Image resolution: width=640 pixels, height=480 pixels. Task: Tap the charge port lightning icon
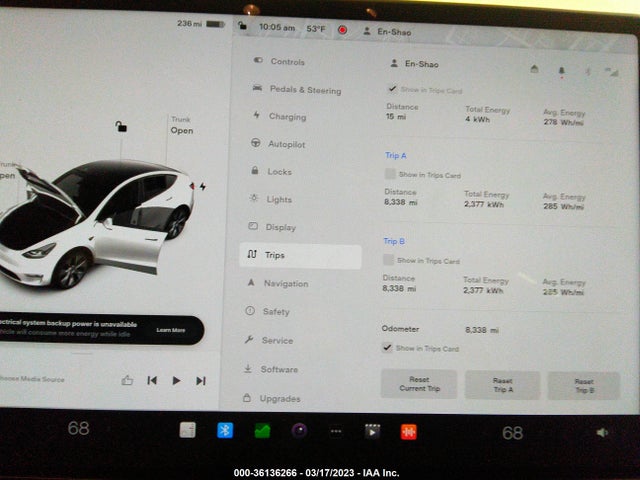(203, 187)
